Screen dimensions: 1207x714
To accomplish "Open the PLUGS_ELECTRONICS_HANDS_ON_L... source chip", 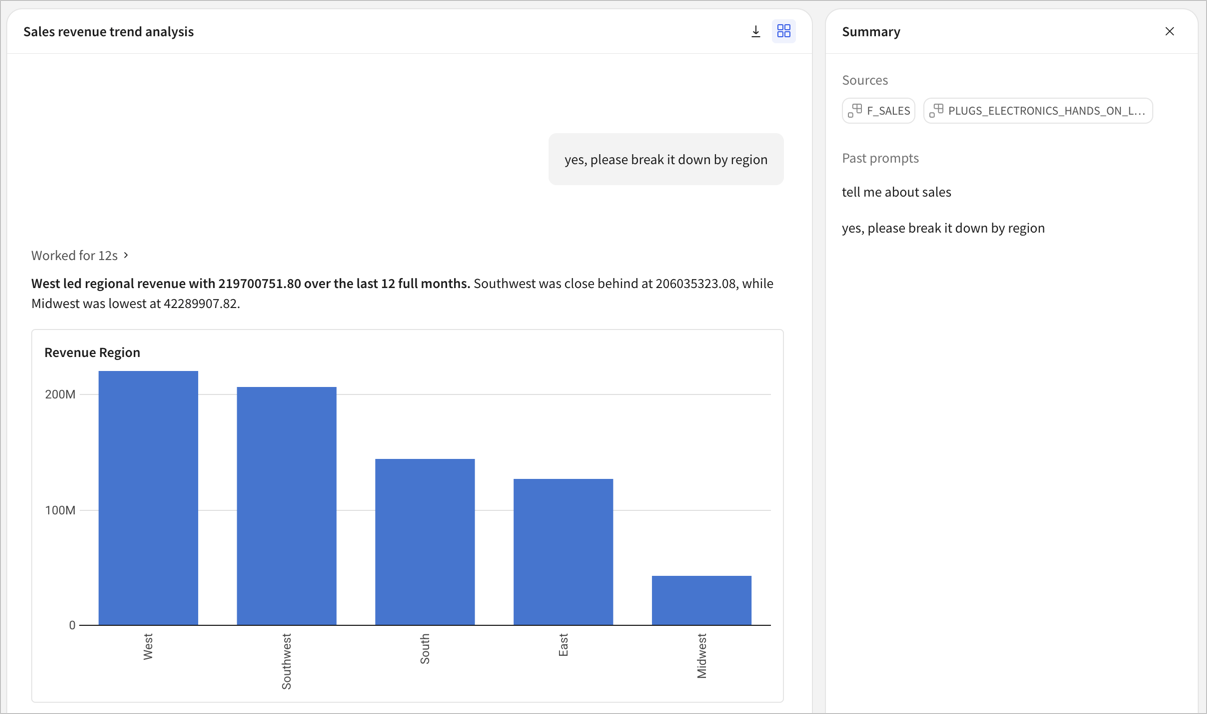I will 1038,111.
